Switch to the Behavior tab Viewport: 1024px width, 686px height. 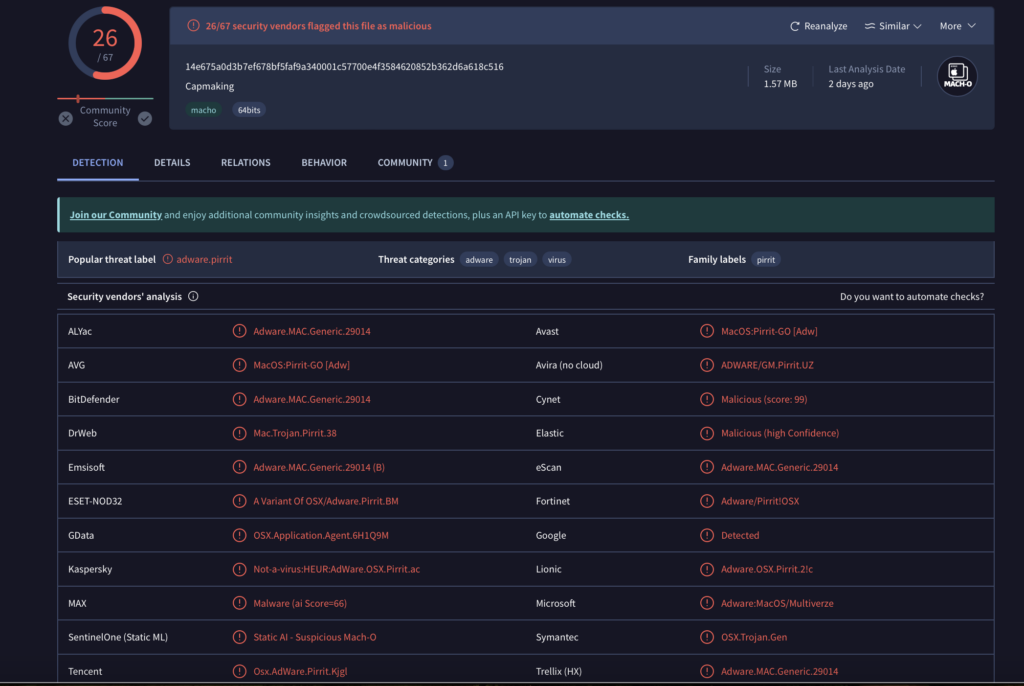324,163
